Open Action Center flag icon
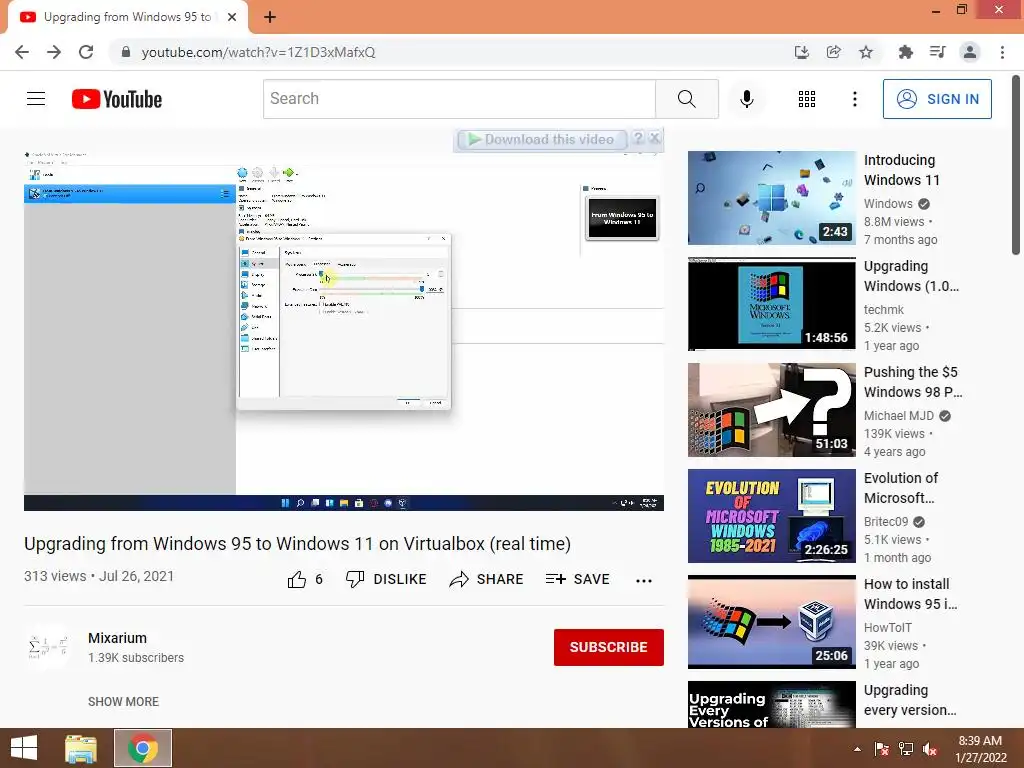Image resolution: width=1024 pixels, height=768 pixels. coord(882,749)
